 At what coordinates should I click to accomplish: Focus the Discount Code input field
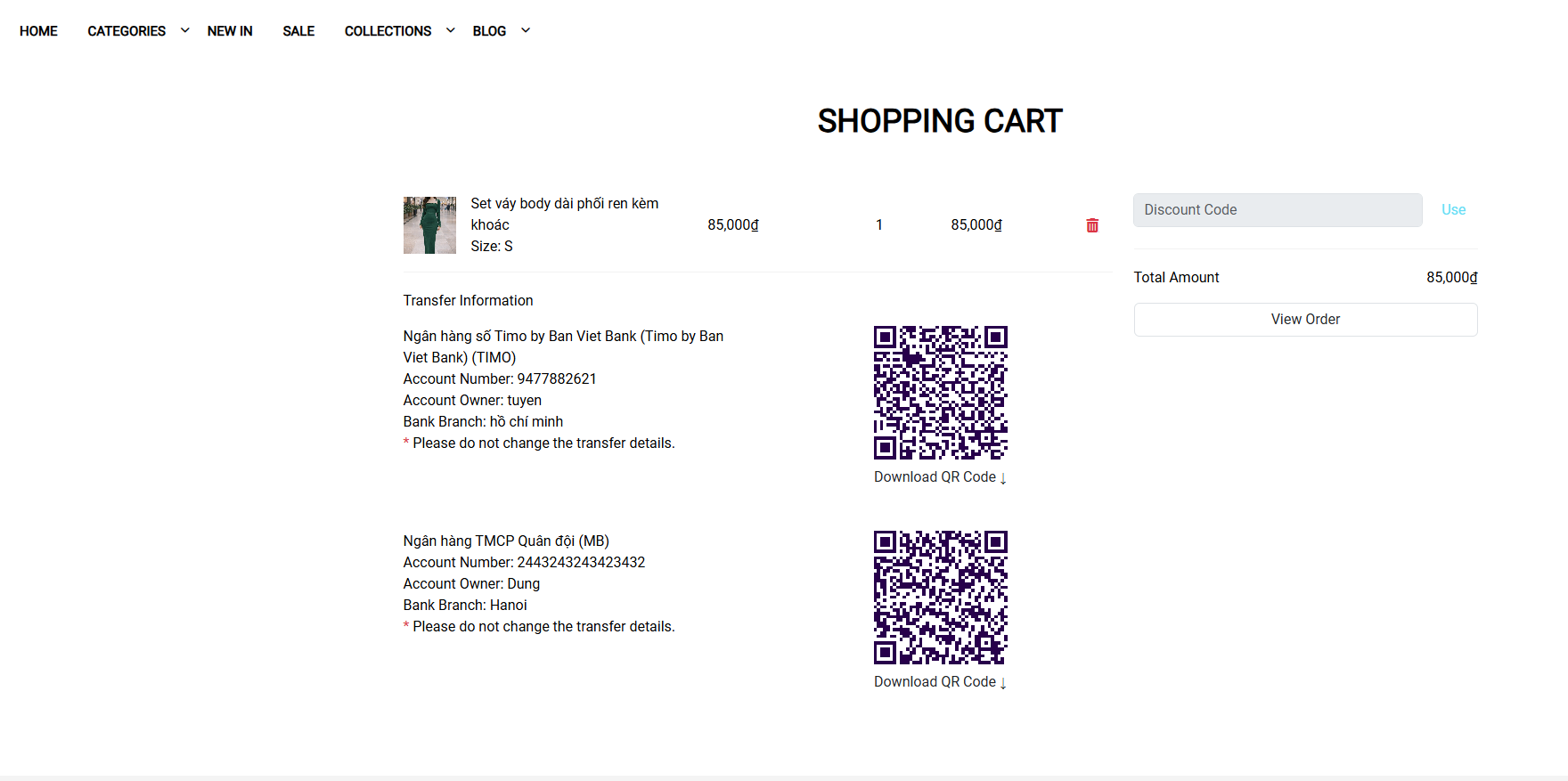tap(1277, 210)
